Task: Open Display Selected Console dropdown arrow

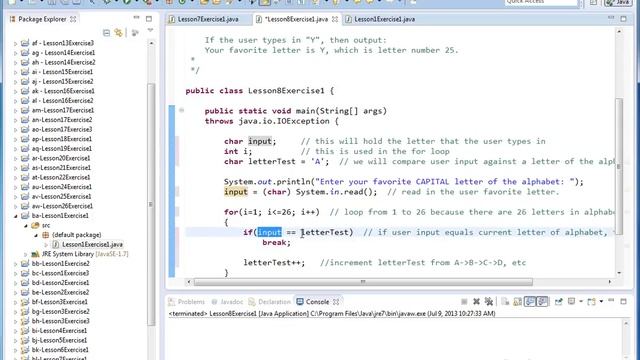Action: click(x=580, y=302)
